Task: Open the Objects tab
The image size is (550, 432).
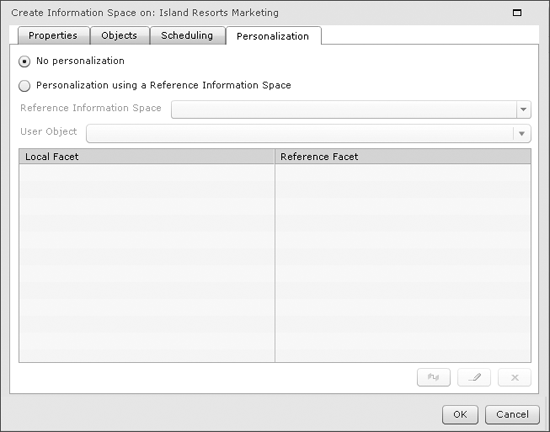Action: tap(119, 35)
